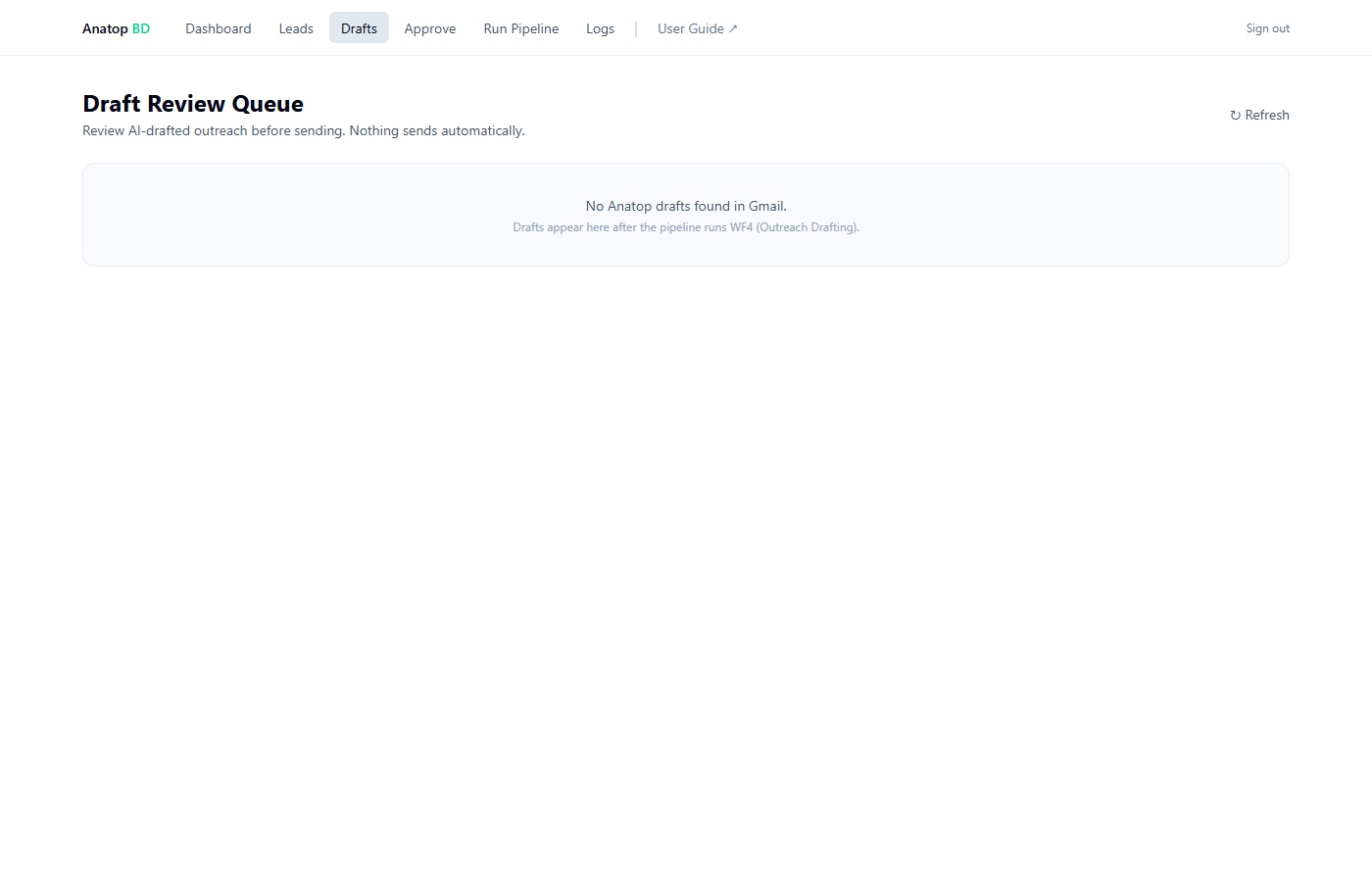Image resolution: width=1372 pixels, height=882 pixels.
Task: Click the 'Drafts appear here after the pipeline' hint
Action: pyautogui.click(x=686, y=227)
